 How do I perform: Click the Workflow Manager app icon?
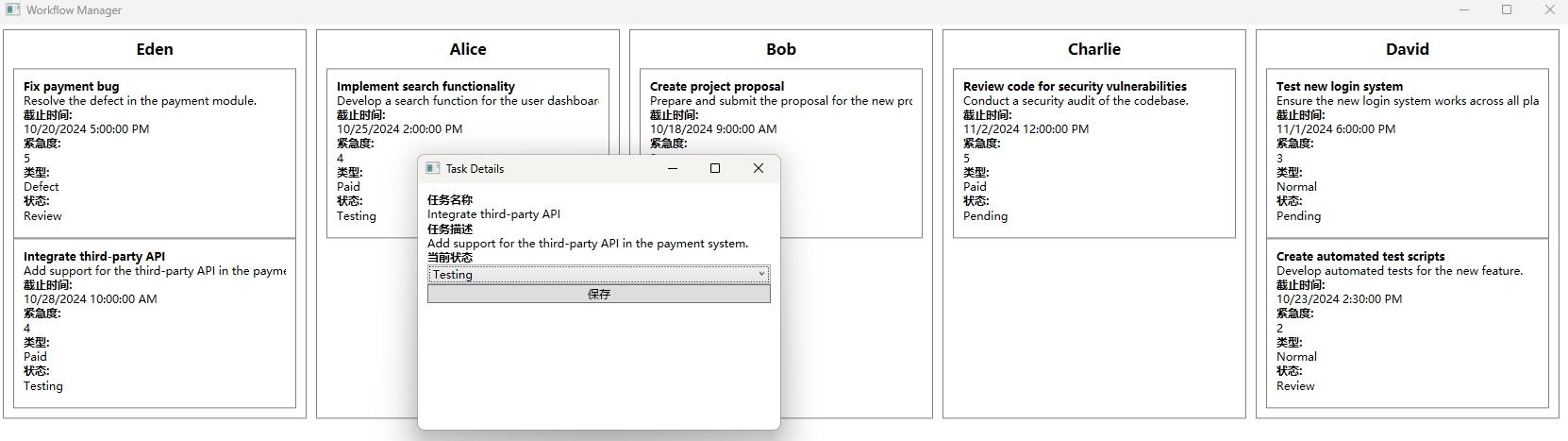tap(13, 10)
